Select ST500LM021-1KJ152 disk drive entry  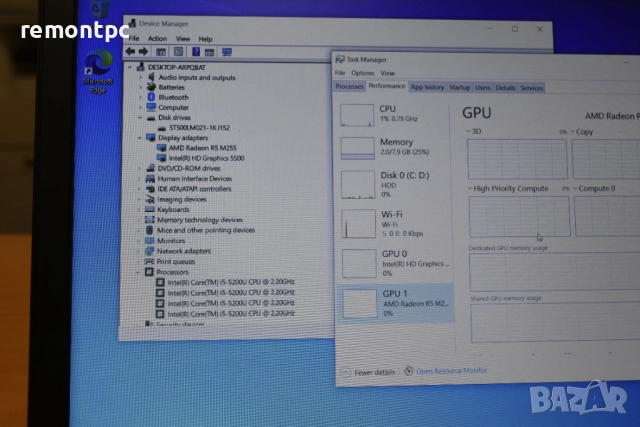click(x=200, y=127)
